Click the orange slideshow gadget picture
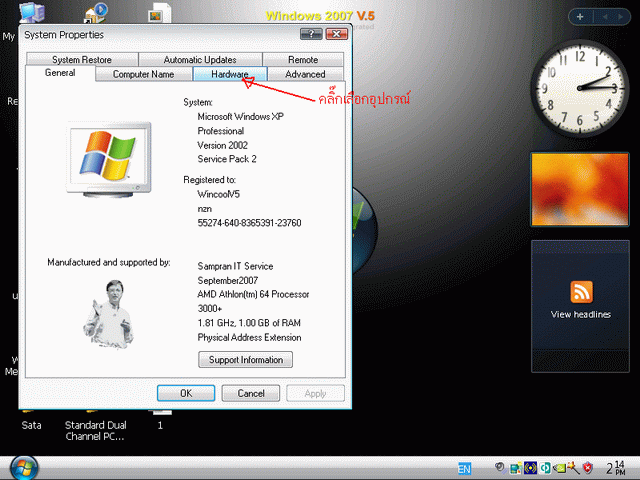Image resolution: width=640 pixels, height=480 pixels. (580, 189)
